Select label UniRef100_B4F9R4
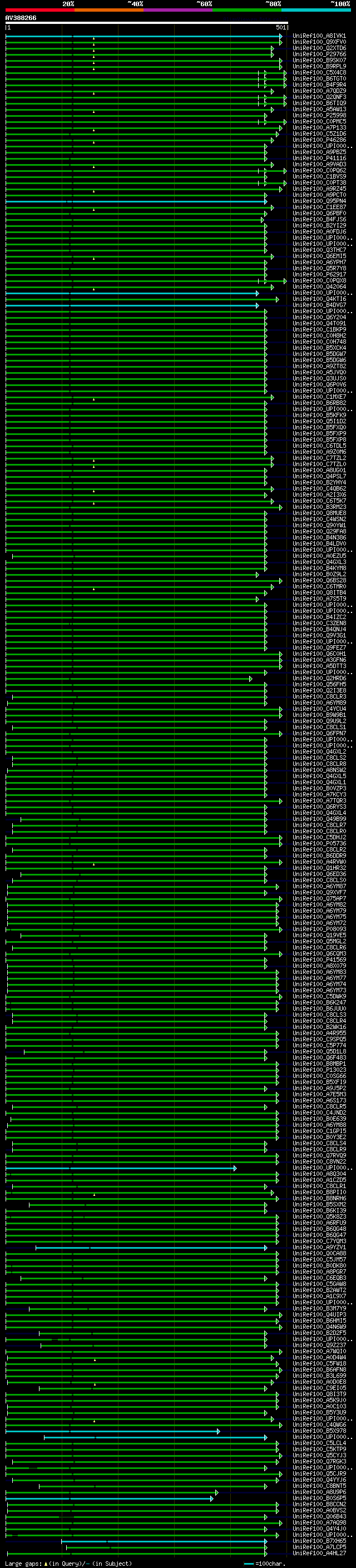Viewport: 356px width, 1568px height. 319,85
